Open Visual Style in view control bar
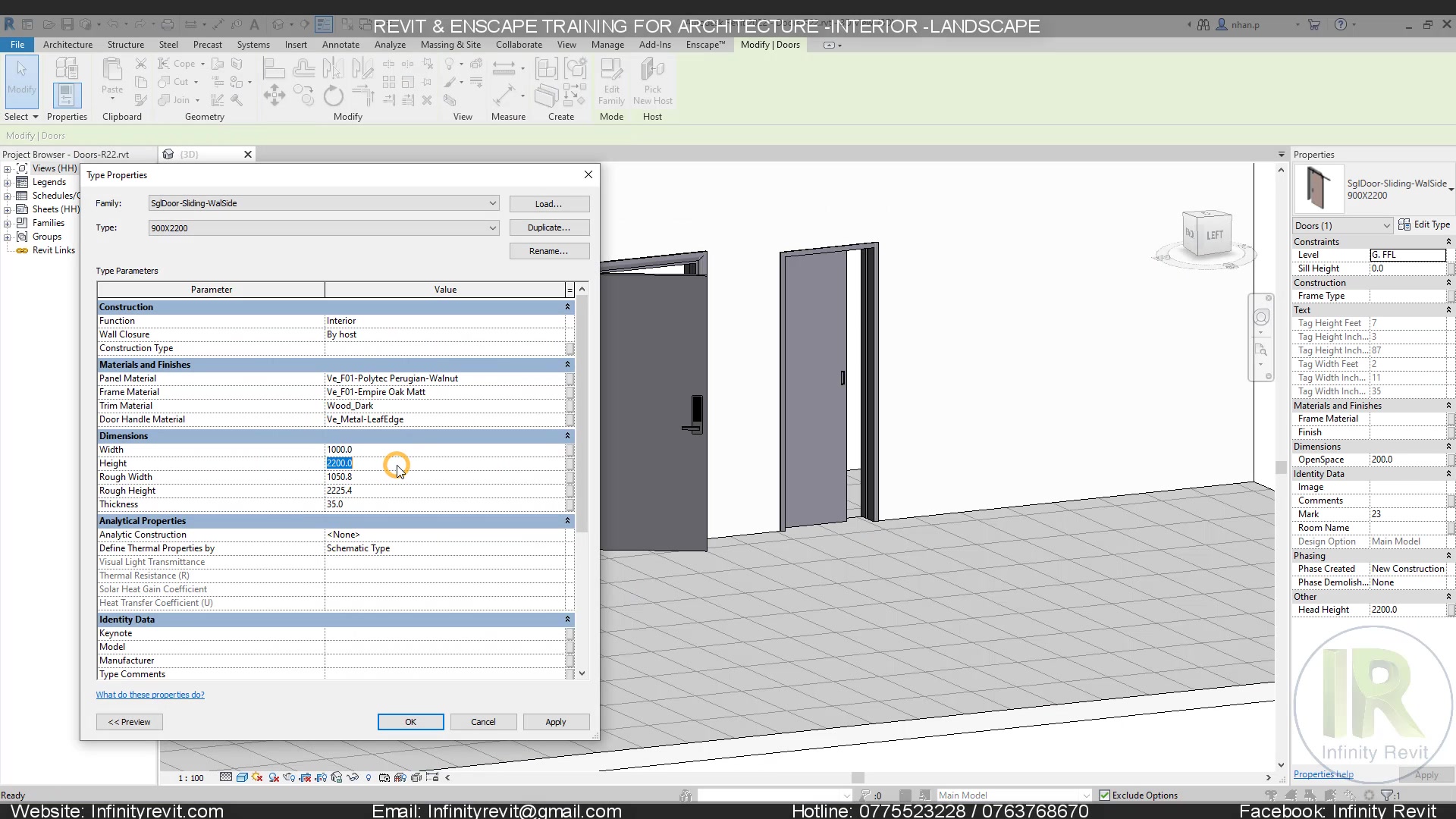The image size is (1456, 819). coord(242,777)
